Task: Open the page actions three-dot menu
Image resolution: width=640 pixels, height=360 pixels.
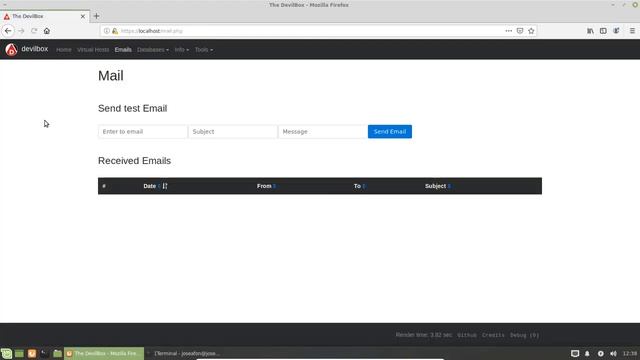Action: 509,31
